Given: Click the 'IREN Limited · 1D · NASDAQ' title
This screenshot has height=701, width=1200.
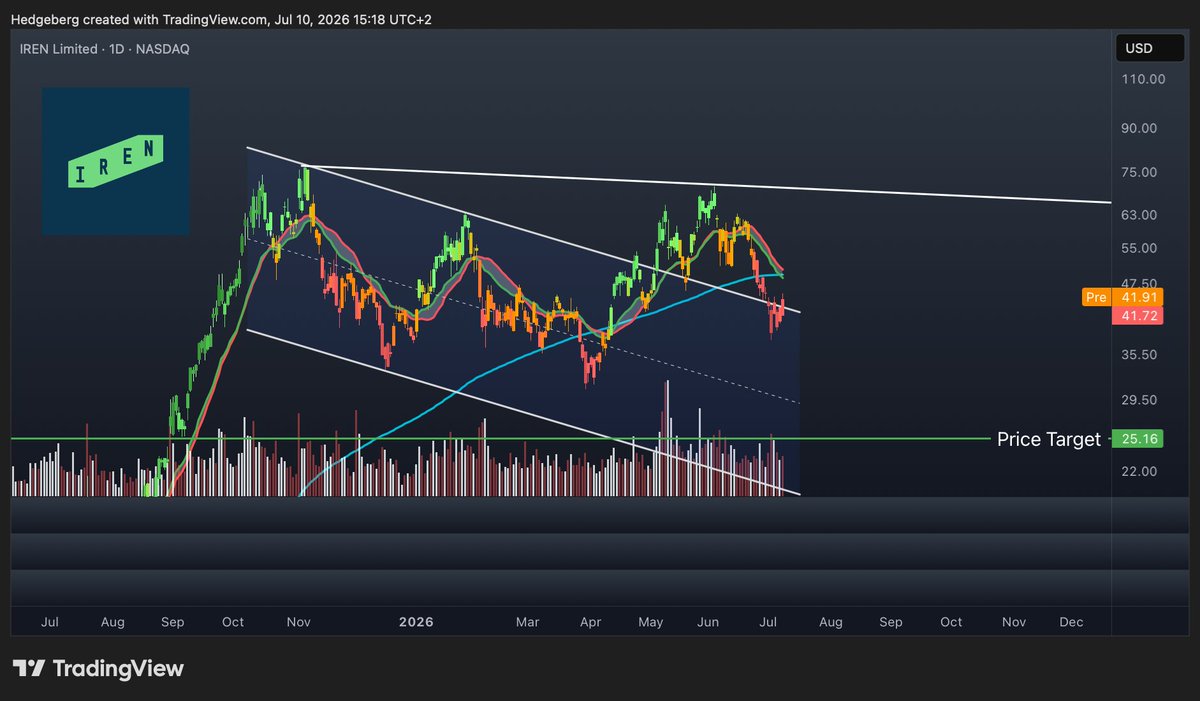Looking at the screenshot, I should click(x=104, y=48).
